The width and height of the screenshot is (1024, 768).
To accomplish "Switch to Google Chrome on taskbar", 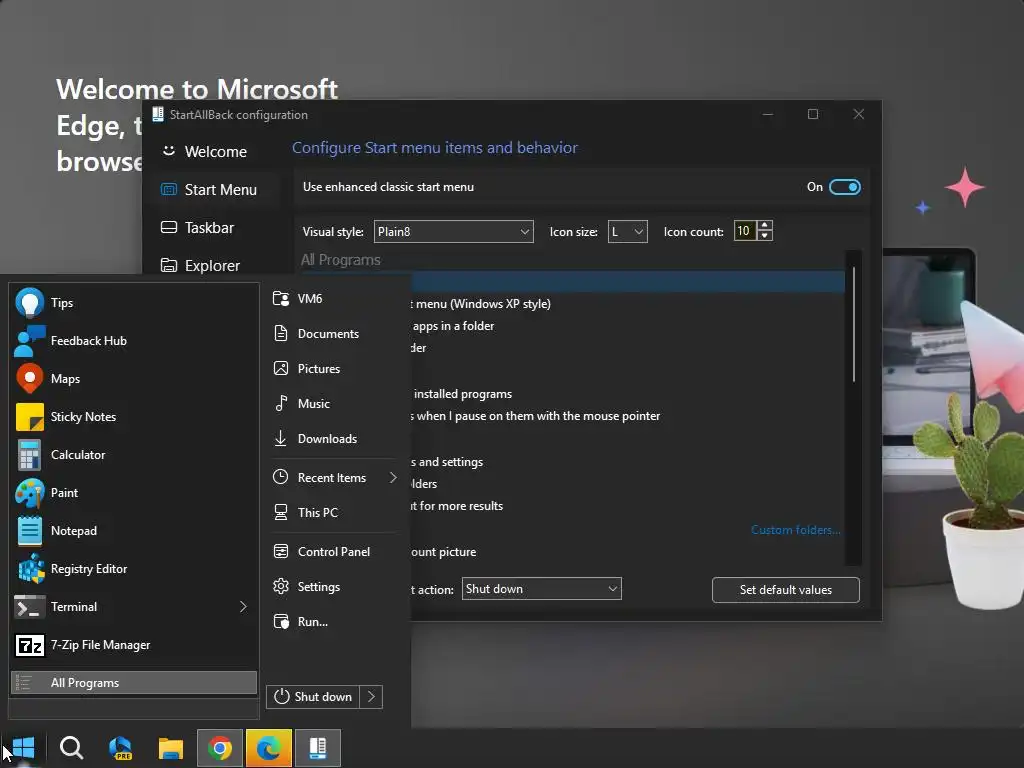I will coord(219,748).
